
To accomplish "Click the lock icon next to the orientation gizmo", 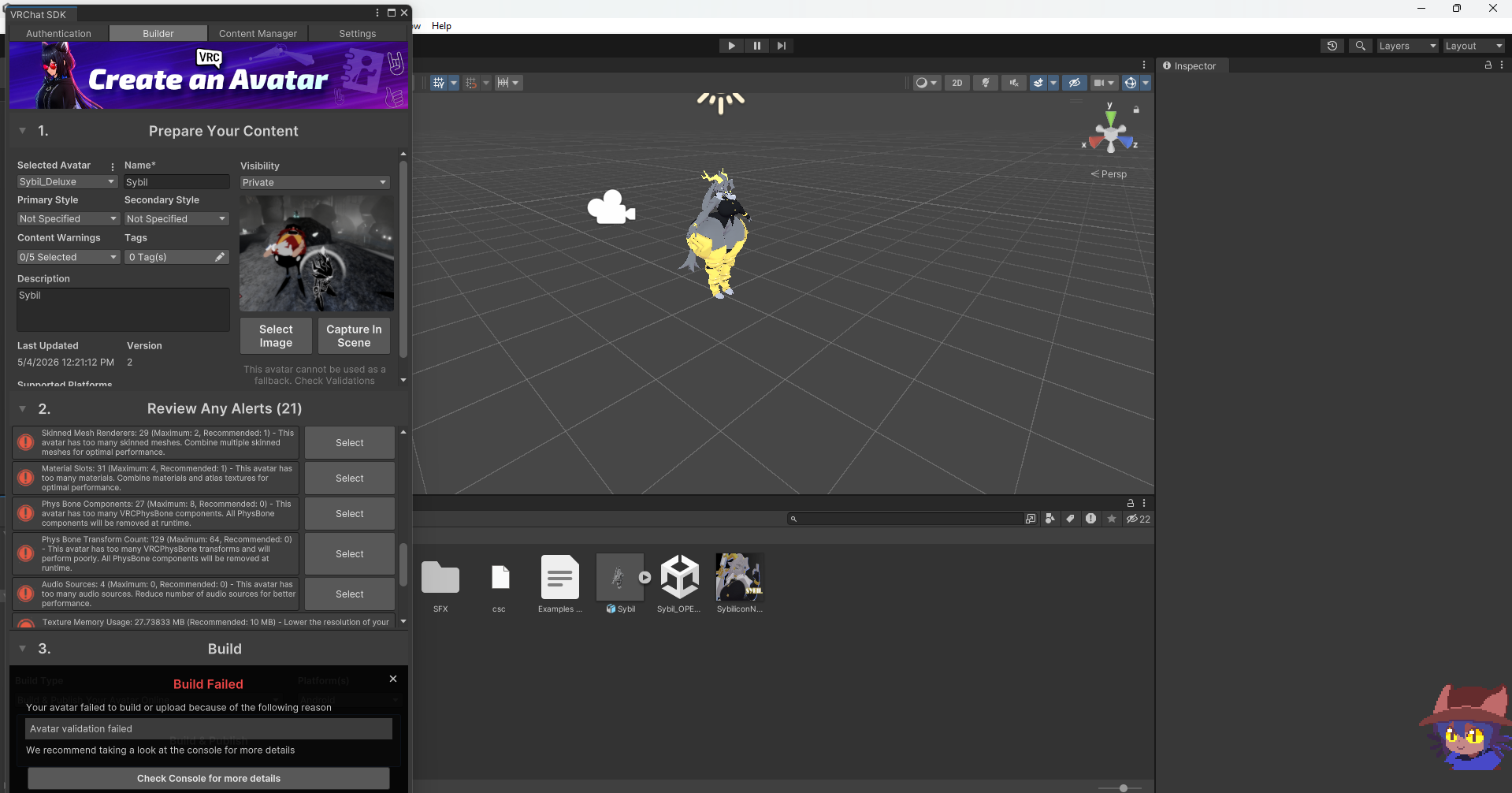I will tap(1136, 110).
